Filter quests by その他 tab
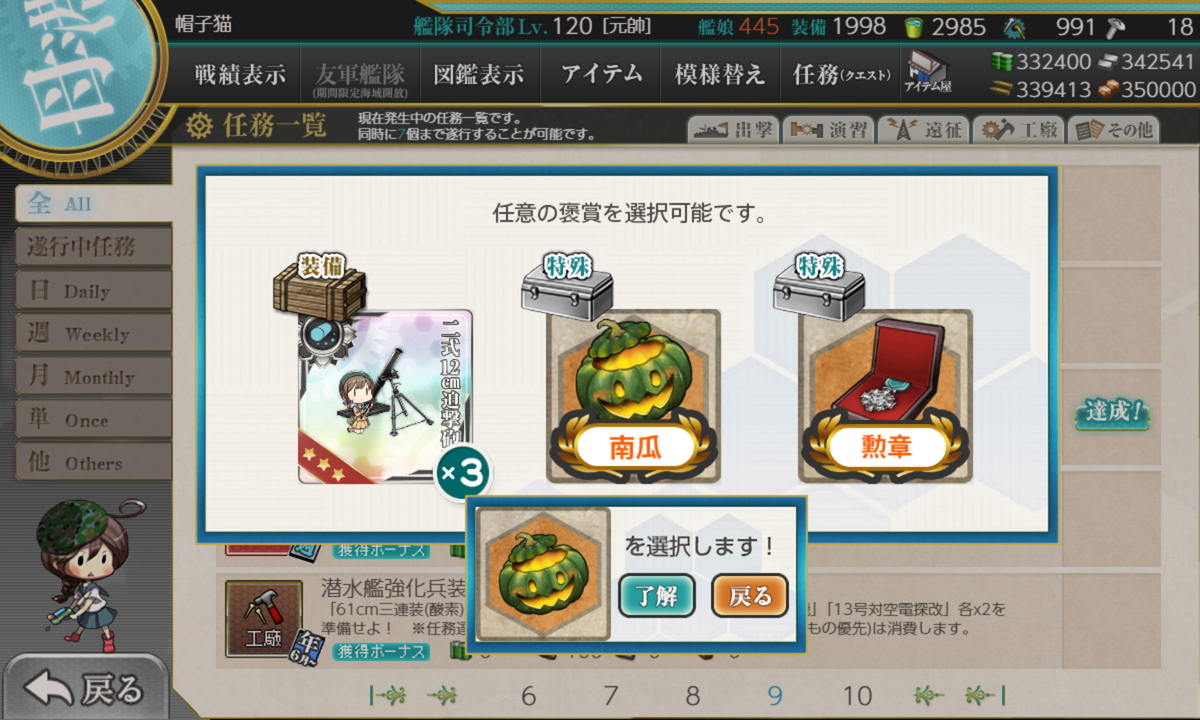 (x=1113, y=130)
